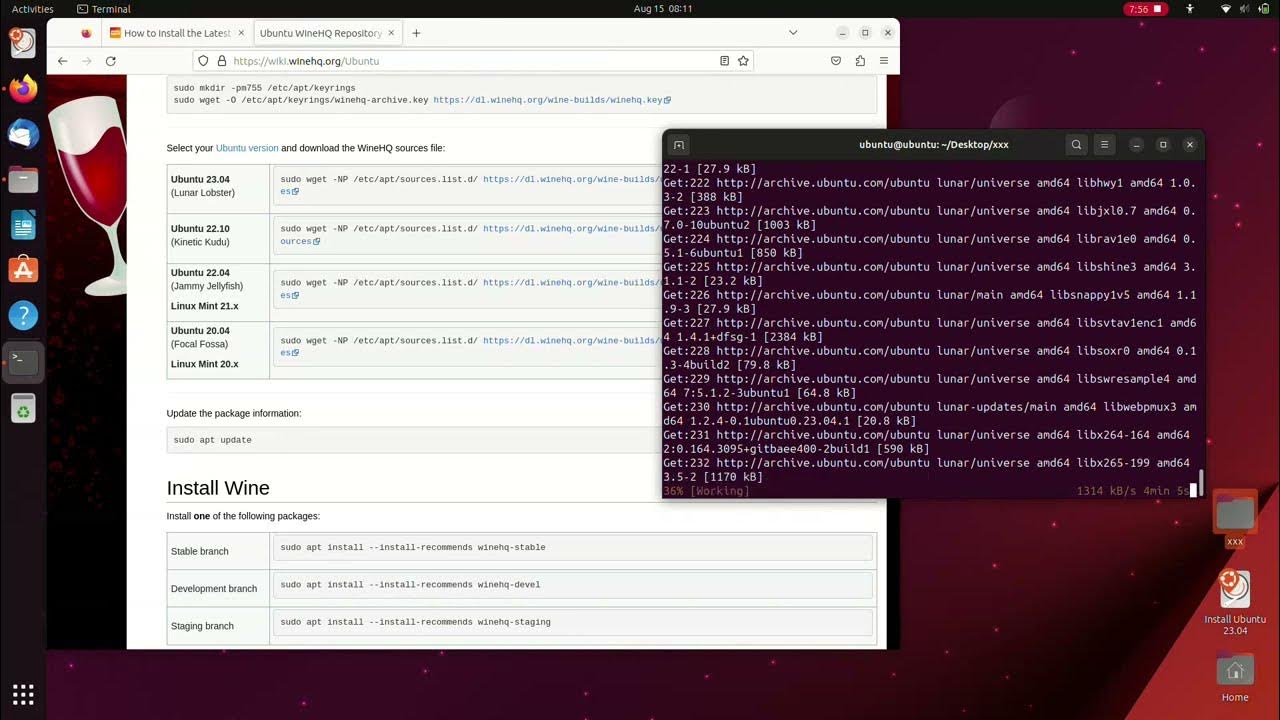Screen dimensions: 1280x720
Task: Show site info via padlock icon
Action: coord(221,61)
